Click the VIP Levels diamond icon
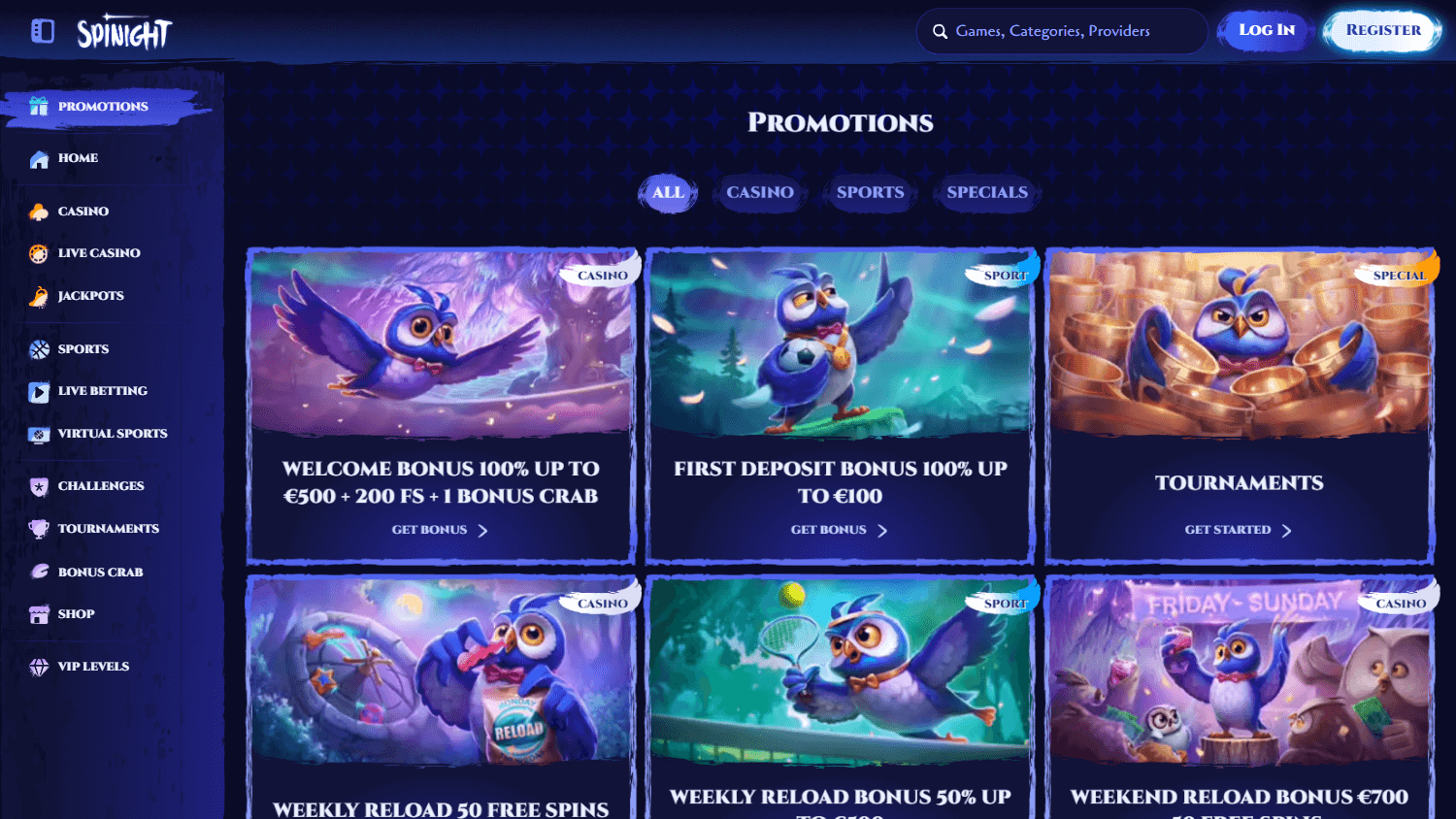 pyautogui.click(x=39, y=667)
